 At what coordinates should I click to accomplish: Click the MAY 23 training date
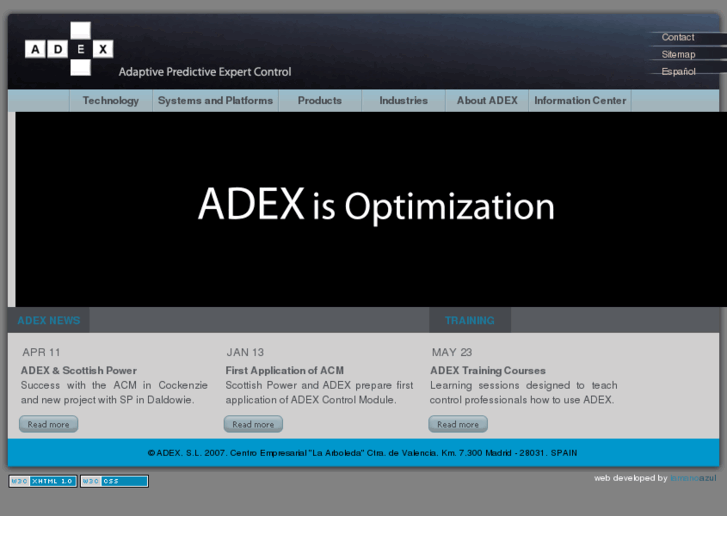click(452, 352)
